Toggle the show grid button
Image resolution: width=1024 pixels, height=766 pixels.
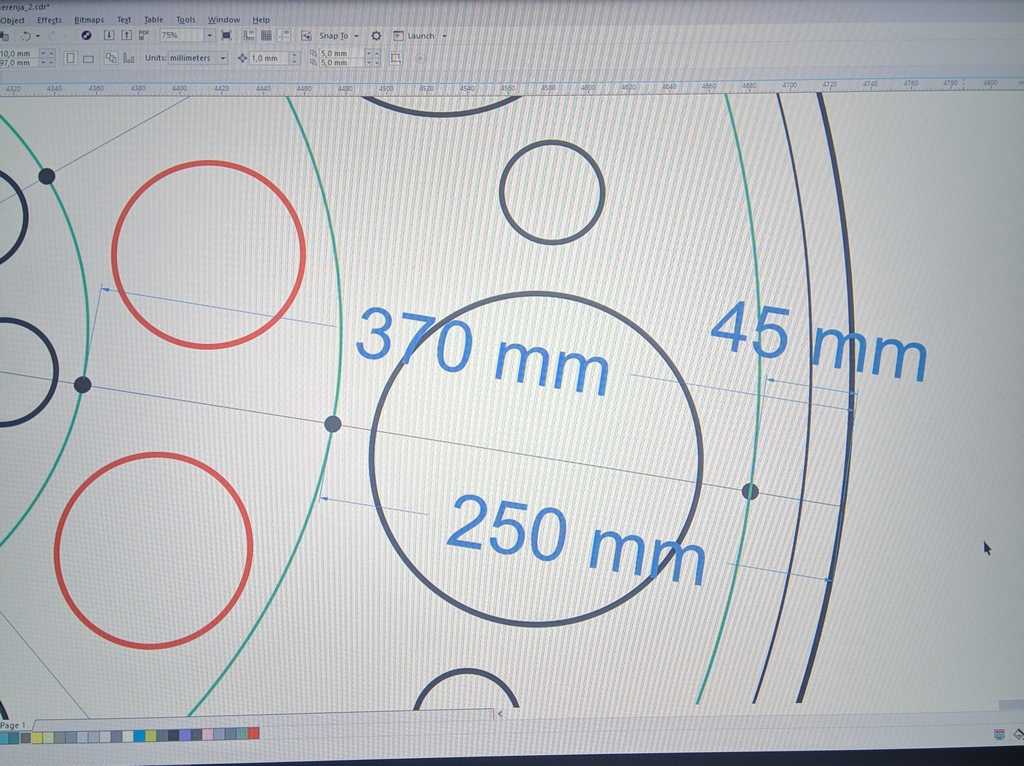266,36
